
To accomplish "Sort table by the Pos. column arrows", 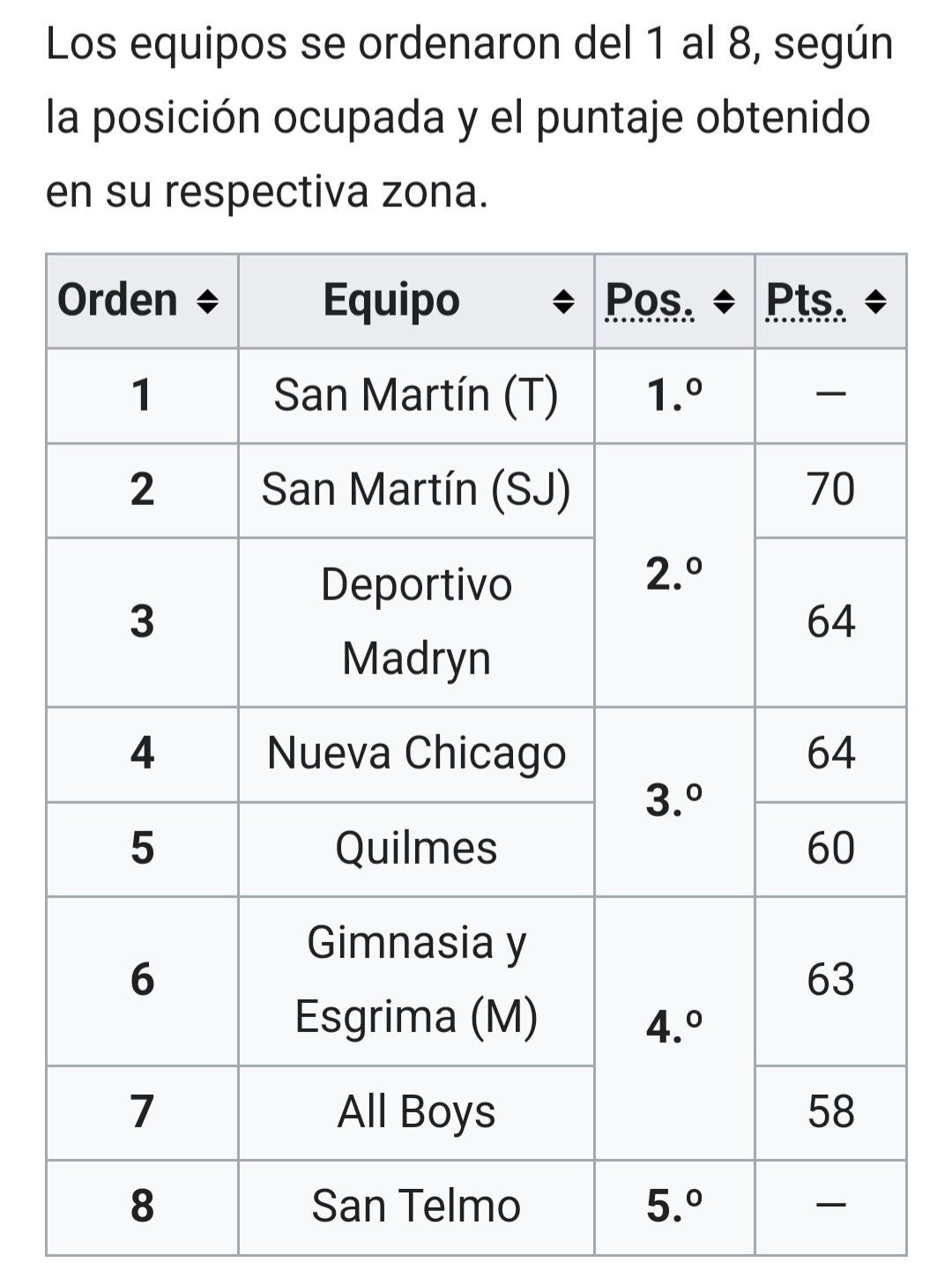I will (723, 303).
